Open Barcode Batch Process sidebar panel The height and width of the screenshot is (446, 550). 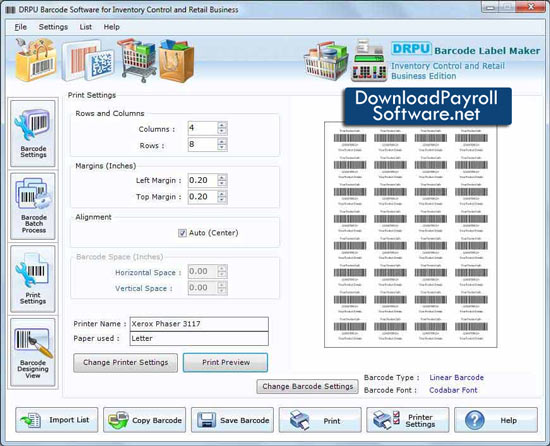[33, 206]
